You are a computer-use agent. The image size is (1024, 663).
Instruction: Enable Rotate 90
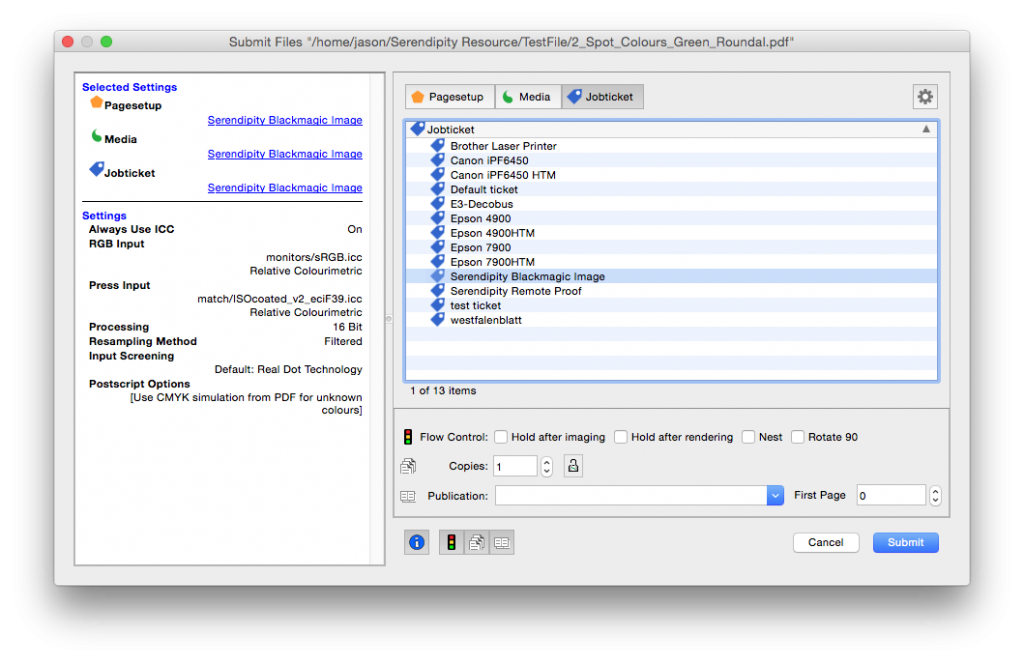(x=798, y=436)
